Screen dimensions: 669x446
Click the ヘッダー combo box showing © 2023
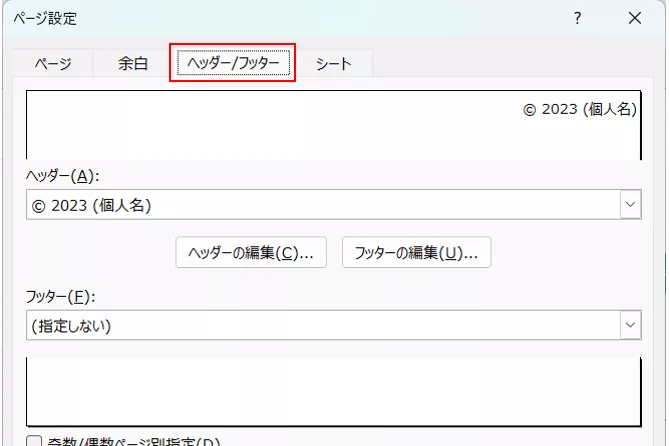click(x=322, y=205)
